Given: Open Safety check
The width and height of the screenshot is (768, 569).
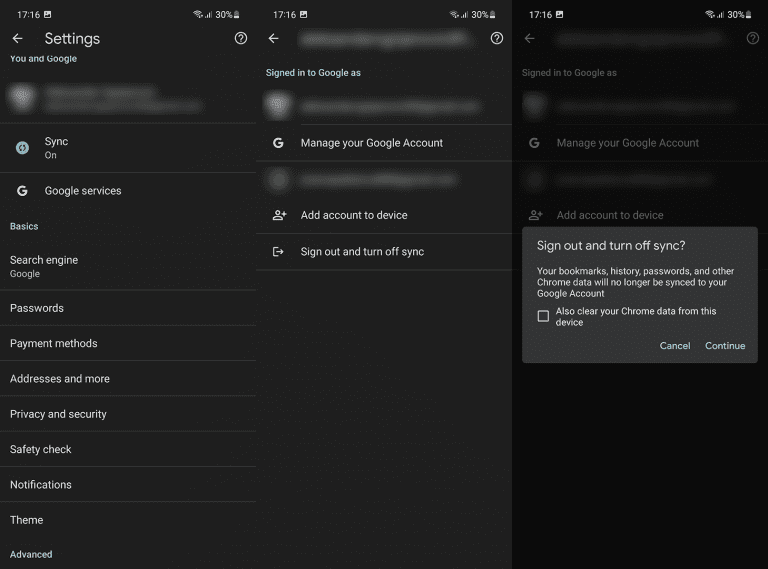Looking at the screenshot, I should [x=128, y=449].
